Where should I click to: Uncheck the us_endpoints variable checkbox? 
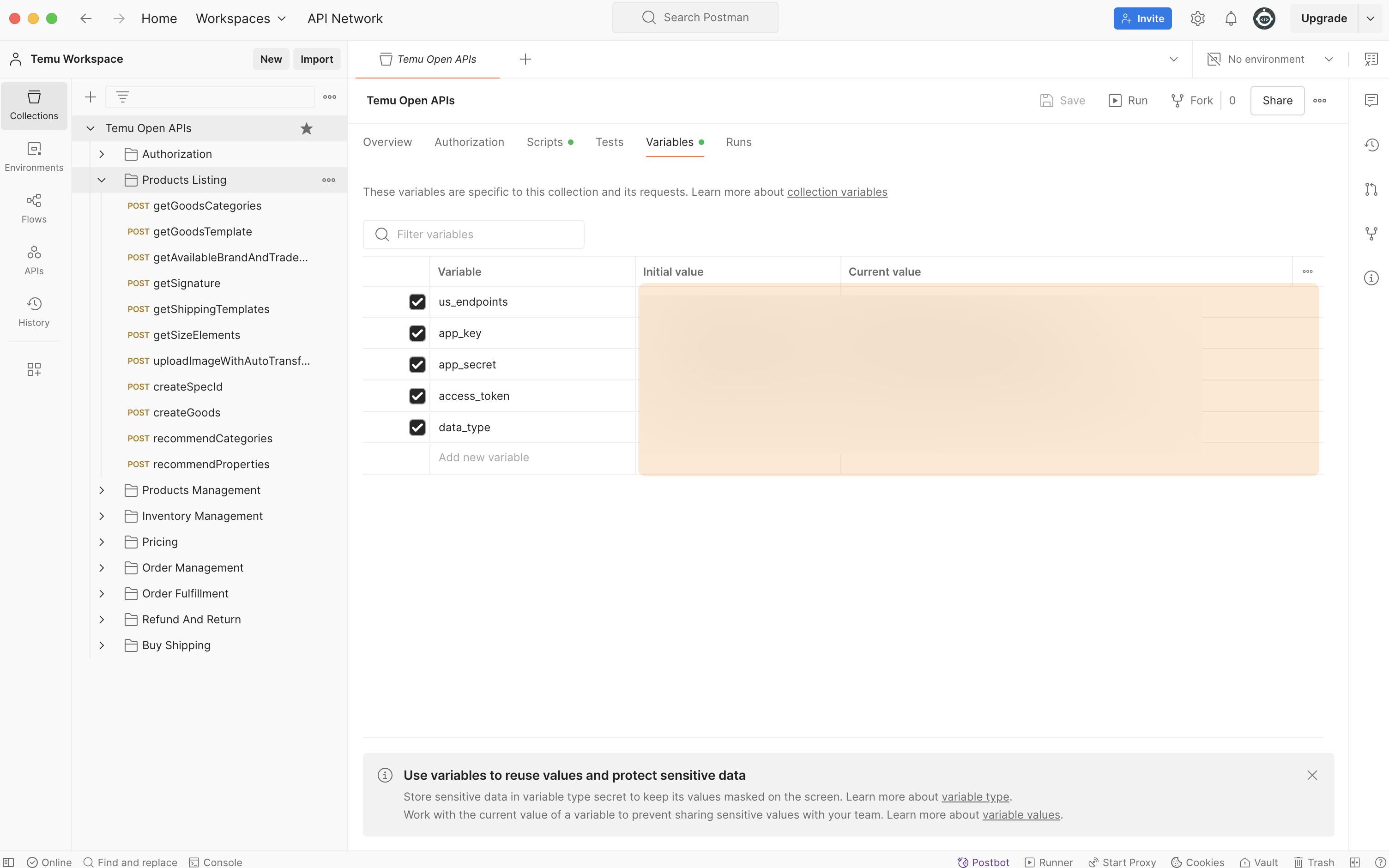tap(417, 302)
